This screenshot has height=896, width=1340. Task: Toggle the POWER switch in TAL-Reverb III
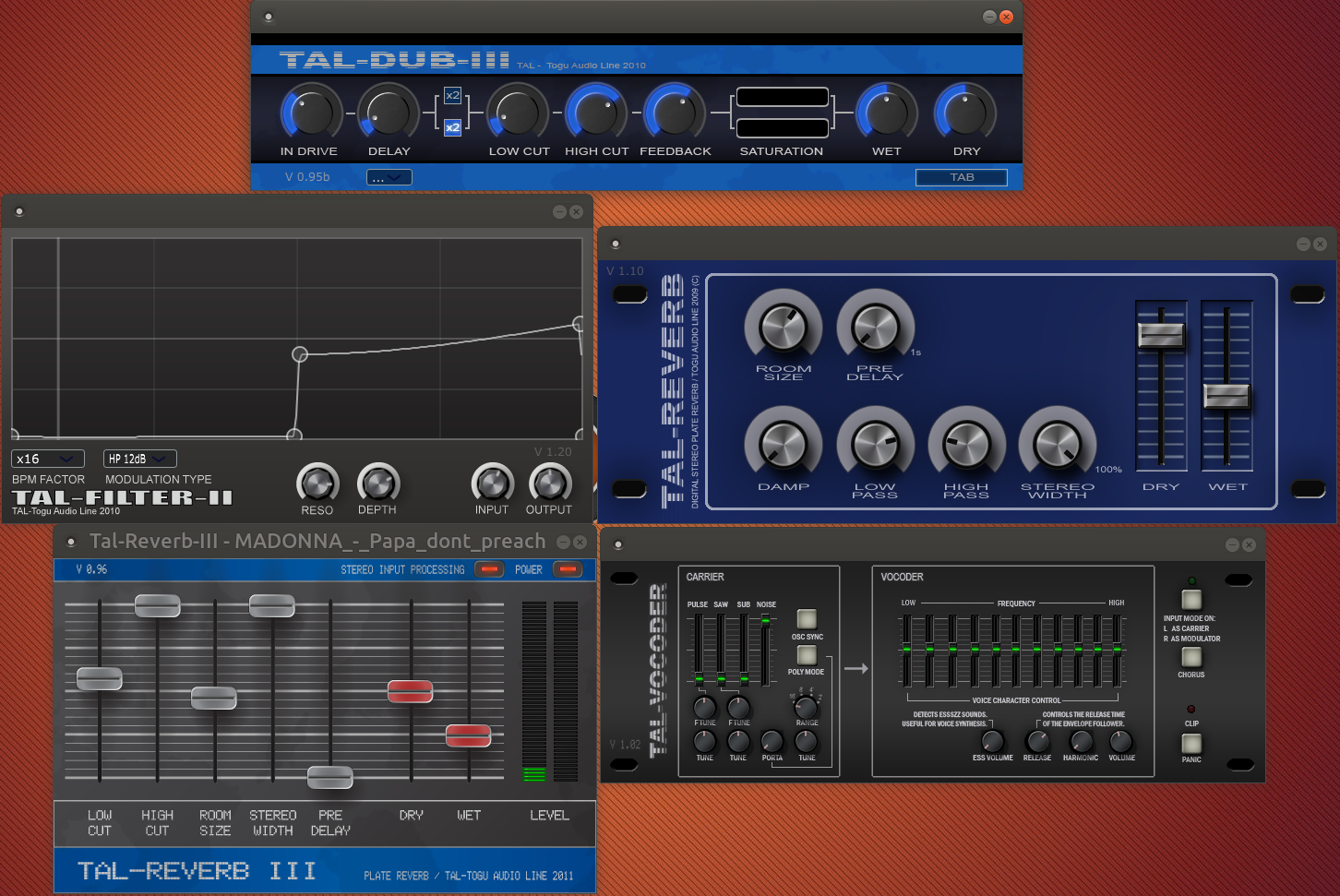[568, 569]
